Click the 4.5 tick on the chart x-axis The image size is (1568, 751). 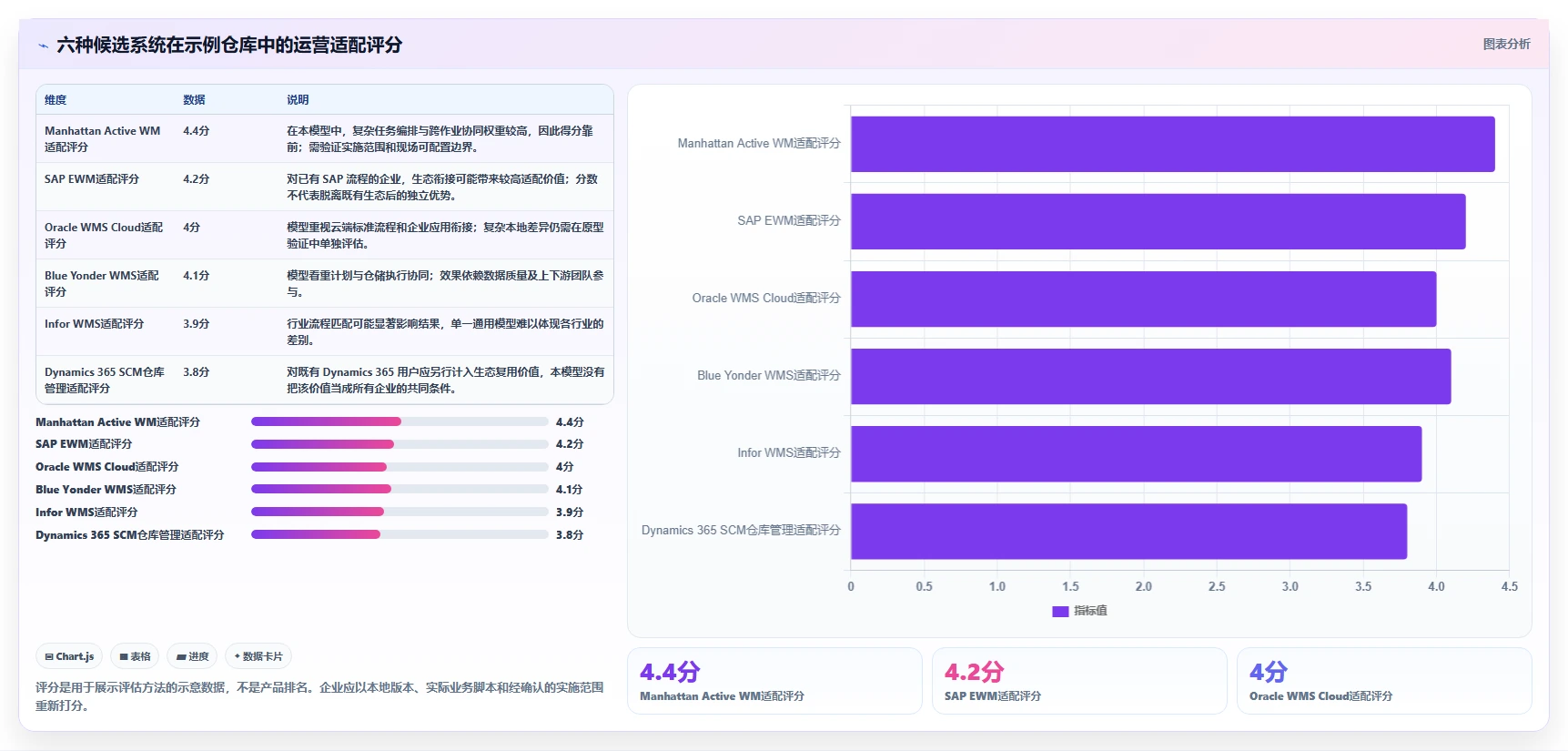[1509, 587]
